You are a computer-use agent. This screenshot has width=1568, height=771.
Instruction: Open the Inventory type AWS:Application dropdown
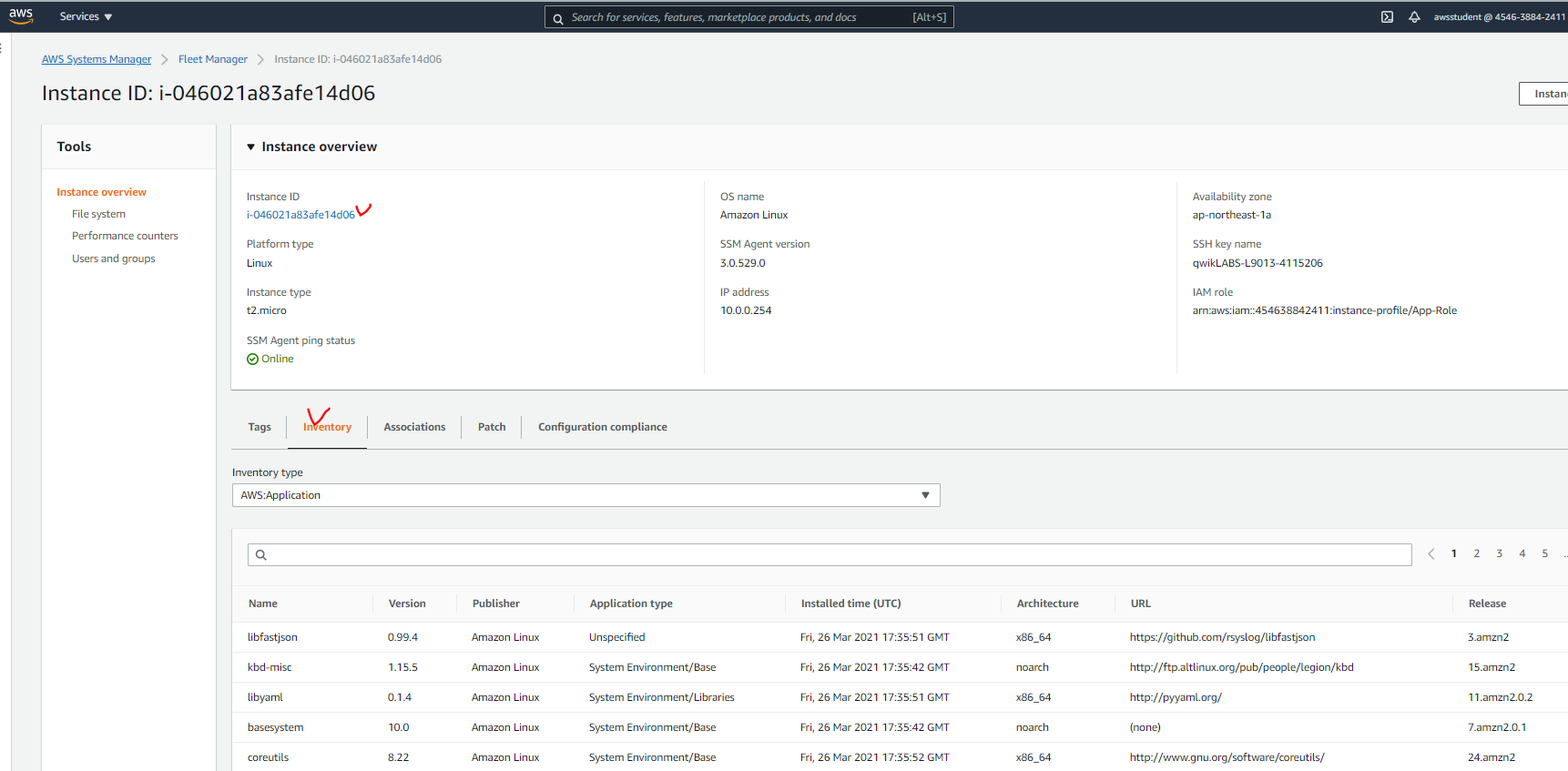(585, 495)
